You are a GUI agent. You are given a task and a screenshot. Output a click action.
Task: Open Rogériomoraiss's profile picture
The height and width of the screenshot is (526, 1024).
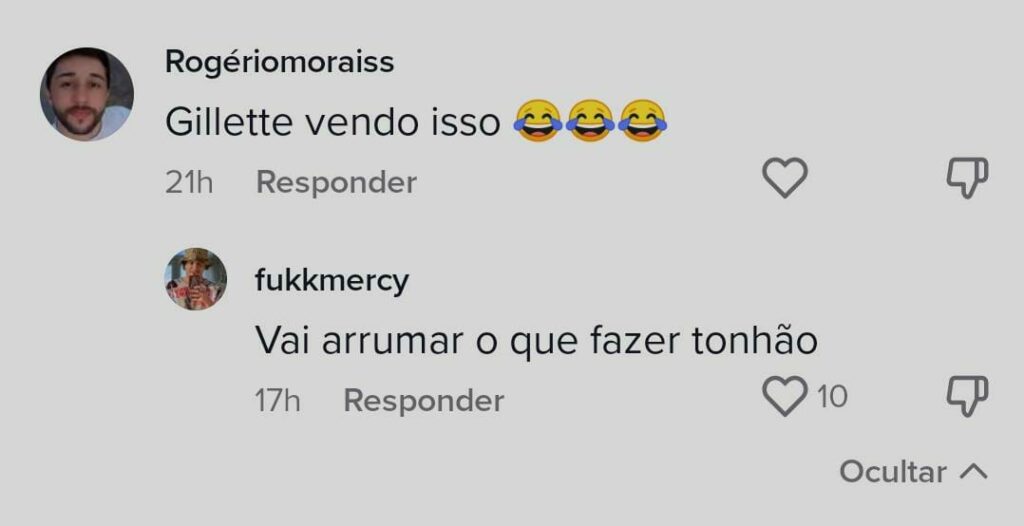coord(87,93)
